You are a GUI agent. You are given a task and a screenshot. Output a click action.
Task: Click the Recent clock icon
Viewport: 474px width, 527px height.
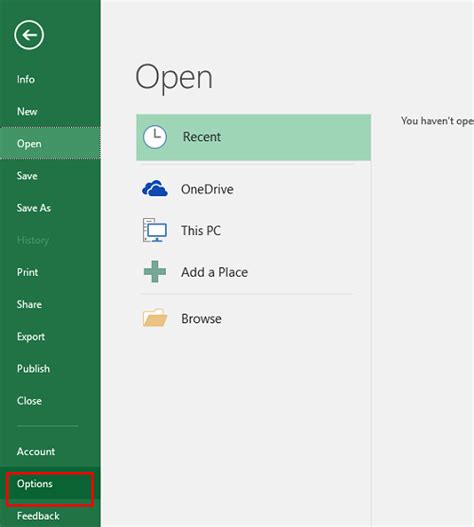tap(155, 137)
